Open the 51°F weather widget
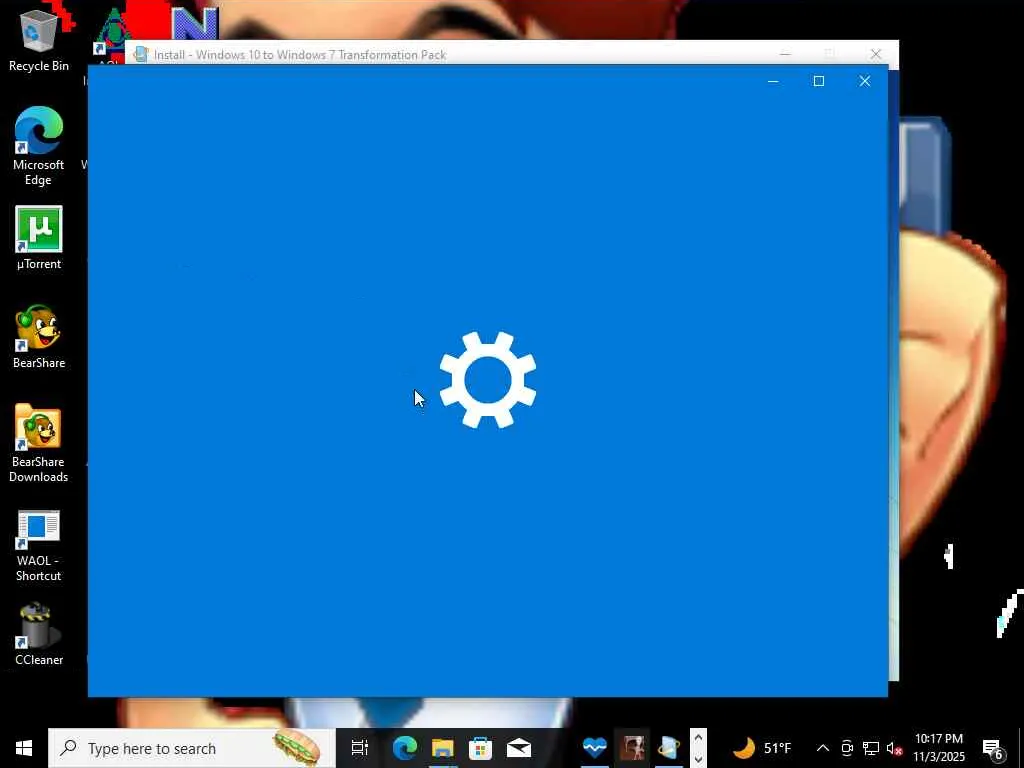 coord(761,748)
